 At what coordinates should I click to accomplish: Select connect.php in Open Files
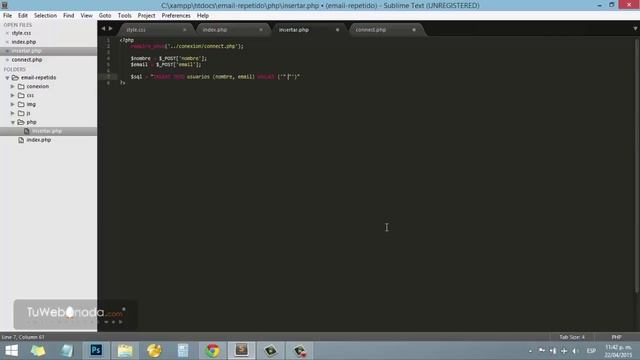27,60
